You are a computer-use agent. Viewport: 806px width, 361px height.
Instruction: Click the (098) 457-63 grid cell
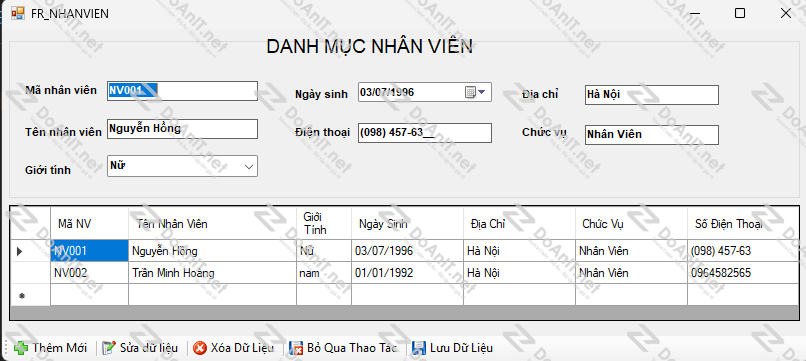743,251
